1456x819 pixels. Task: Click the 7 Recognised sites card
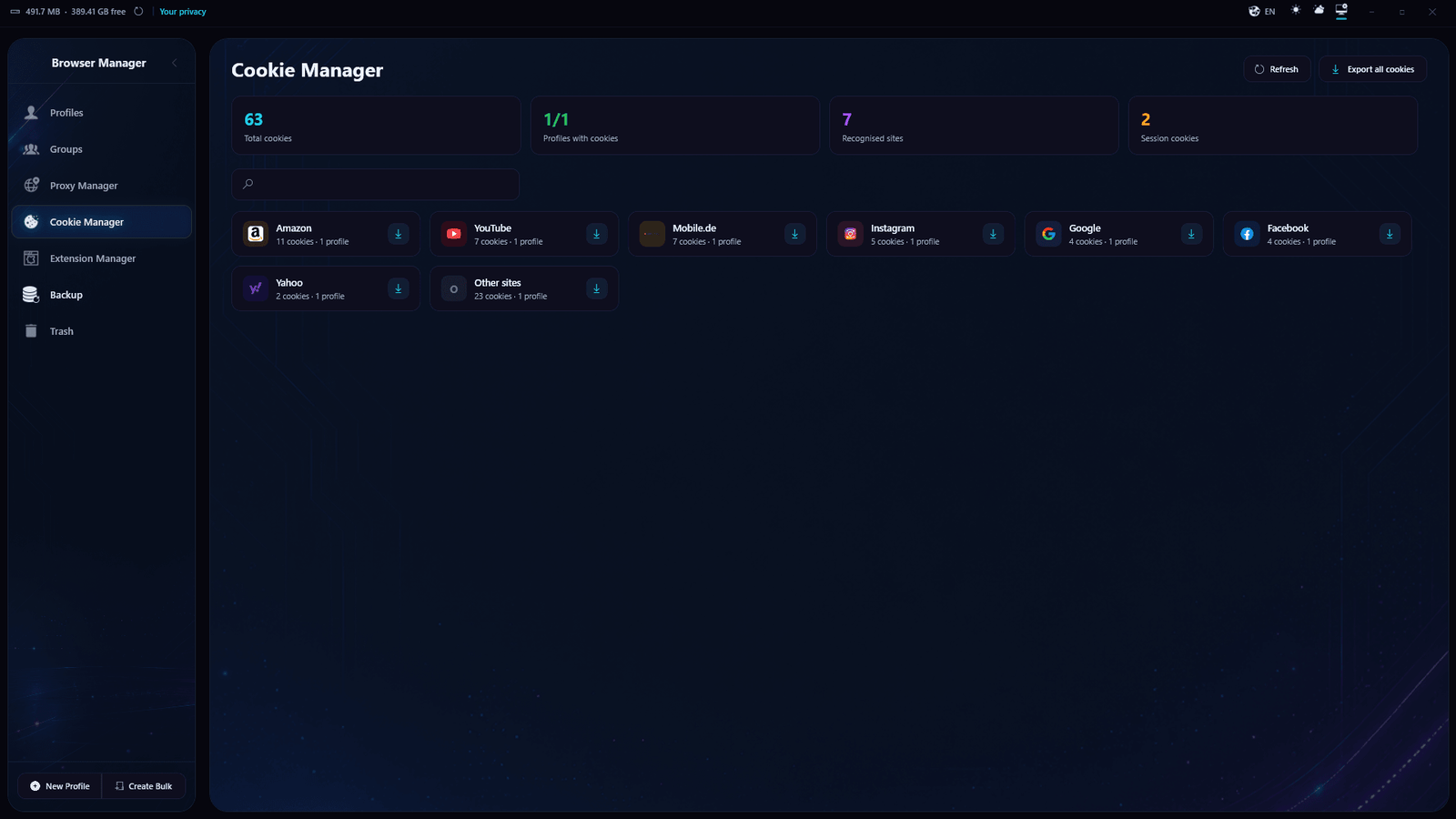coord(974,126)
